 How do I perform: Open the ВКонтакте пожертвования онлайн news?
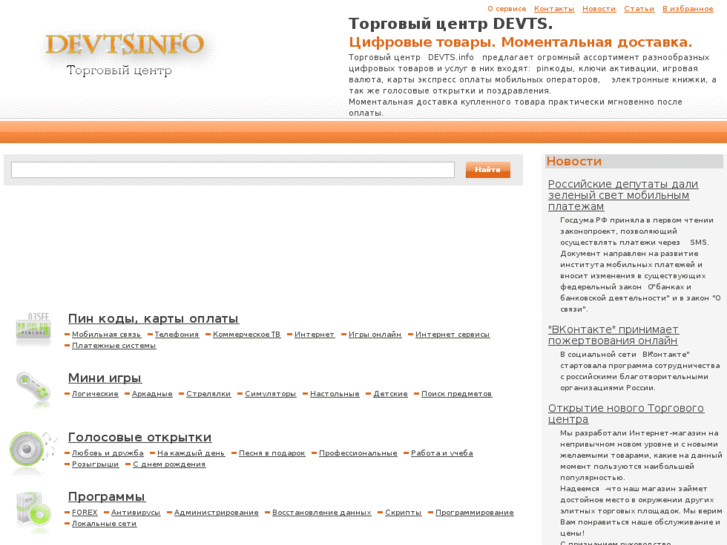pos(613,335)
